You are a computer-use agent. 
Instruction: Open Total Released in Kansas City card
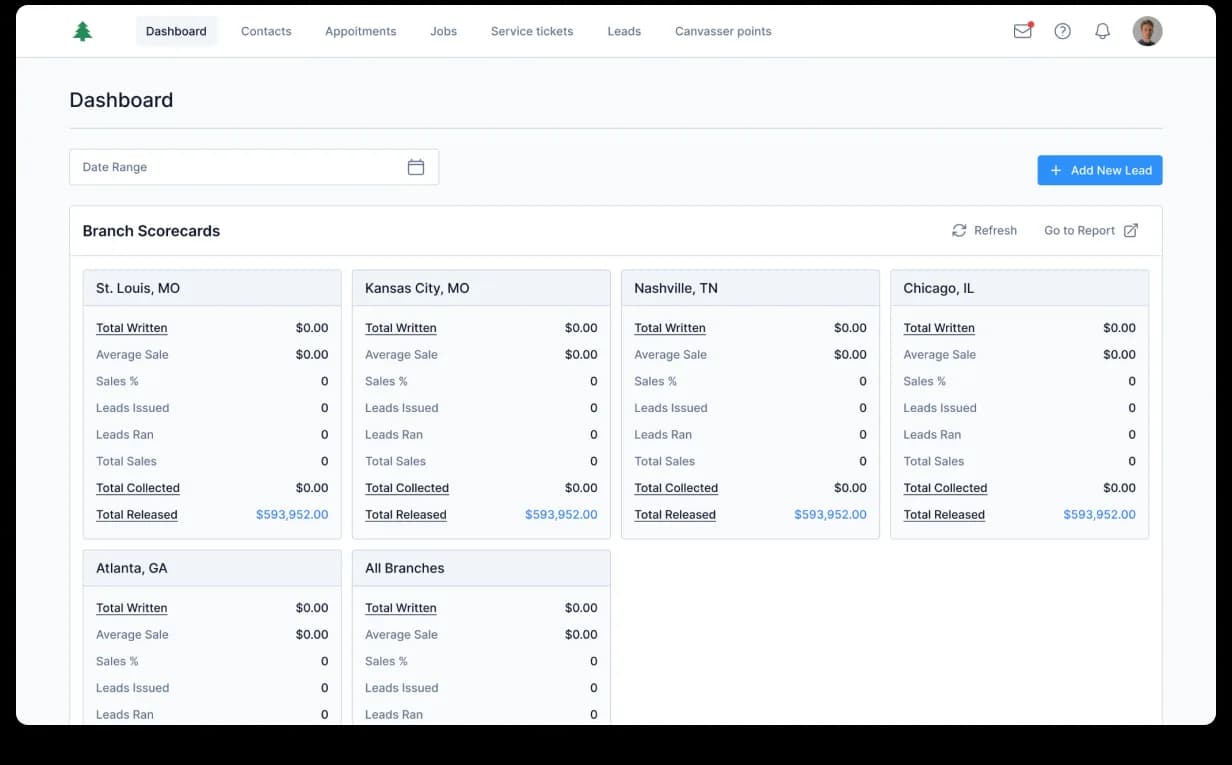(x=406, y=515)
